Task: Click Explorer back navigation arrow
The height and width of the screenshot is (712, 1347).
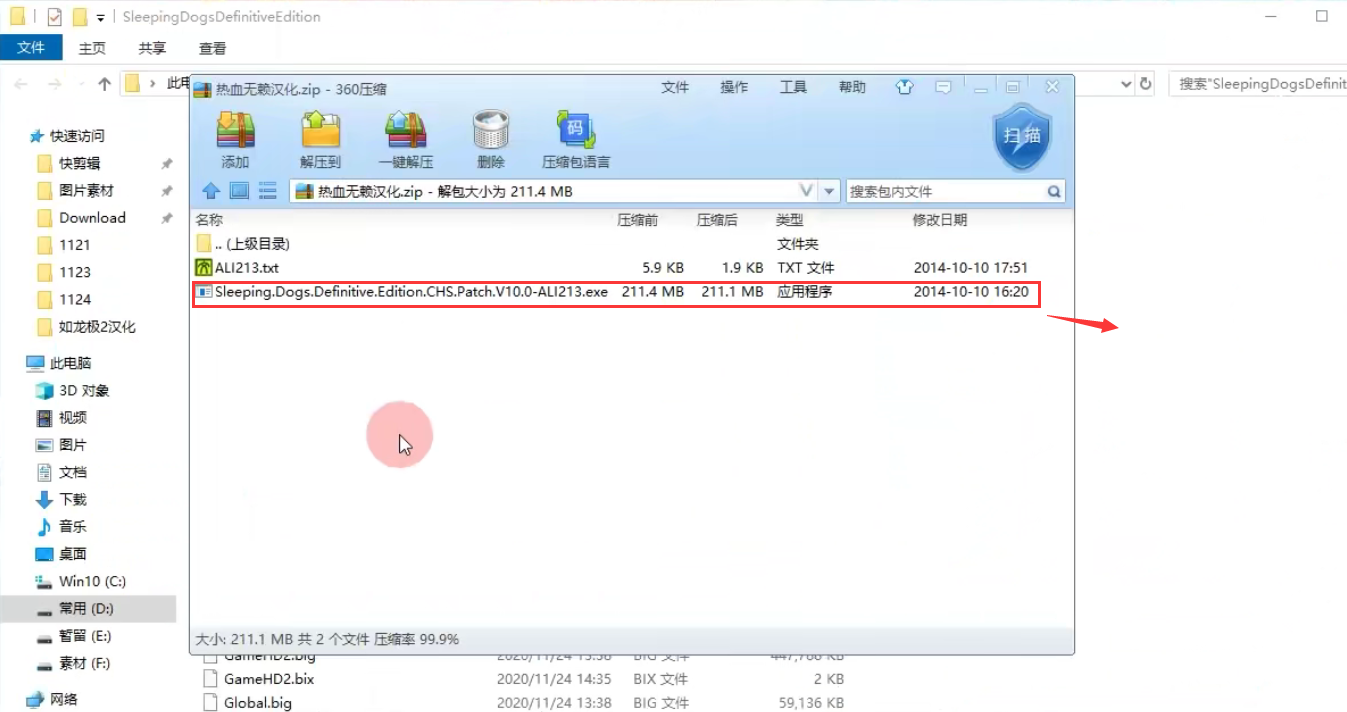Action: [21, 84]
